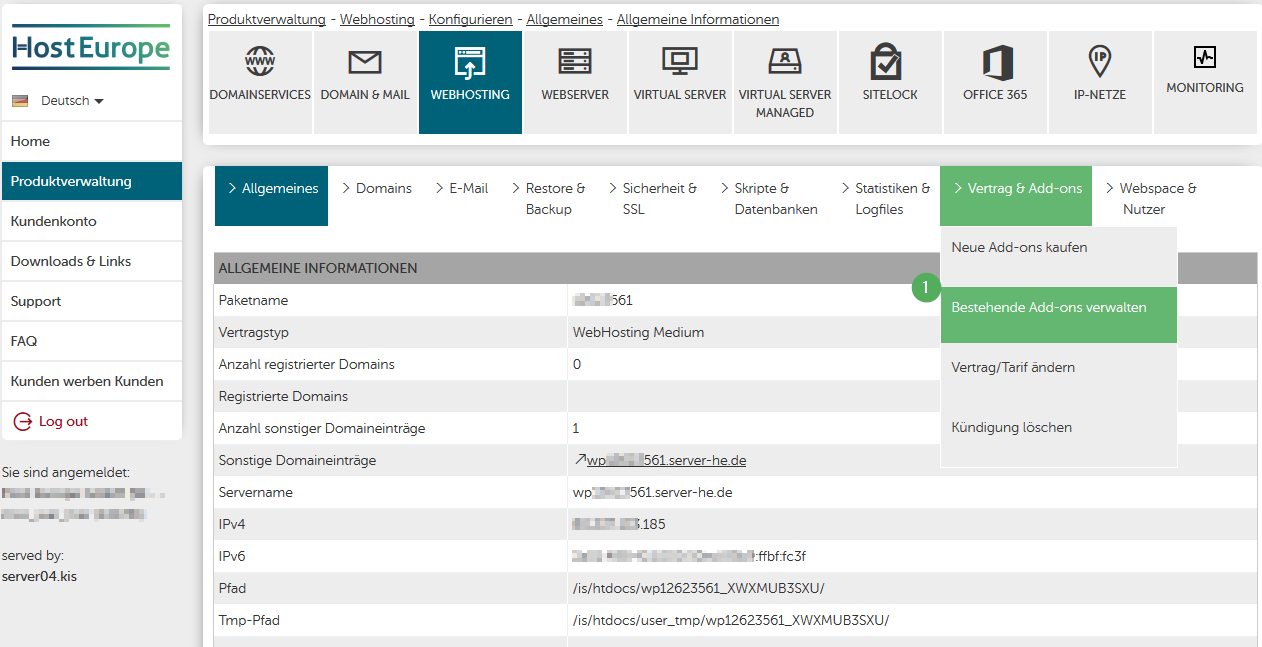Expand Restore & Backup submenu

(x=549, y=198)
